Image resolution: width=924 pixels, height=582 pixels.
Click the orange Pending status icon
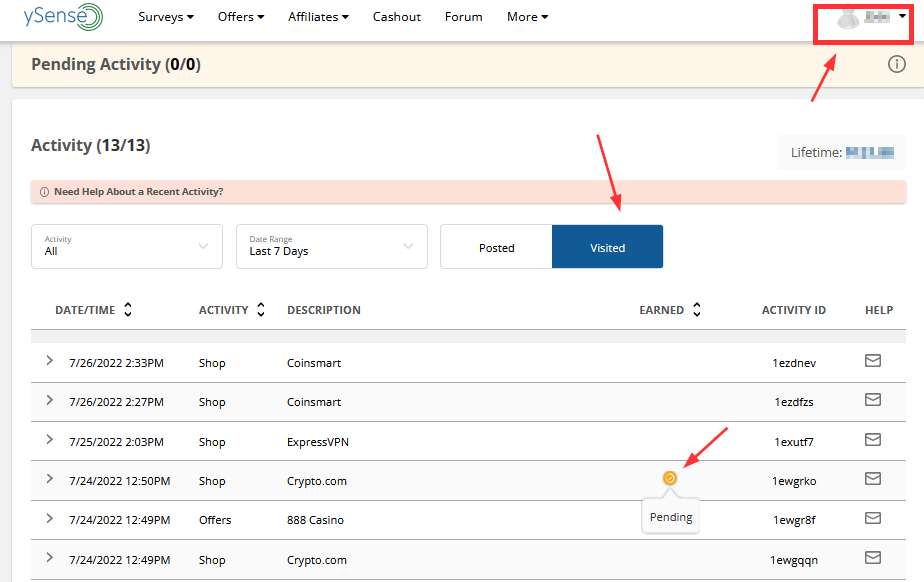[670, 479]
